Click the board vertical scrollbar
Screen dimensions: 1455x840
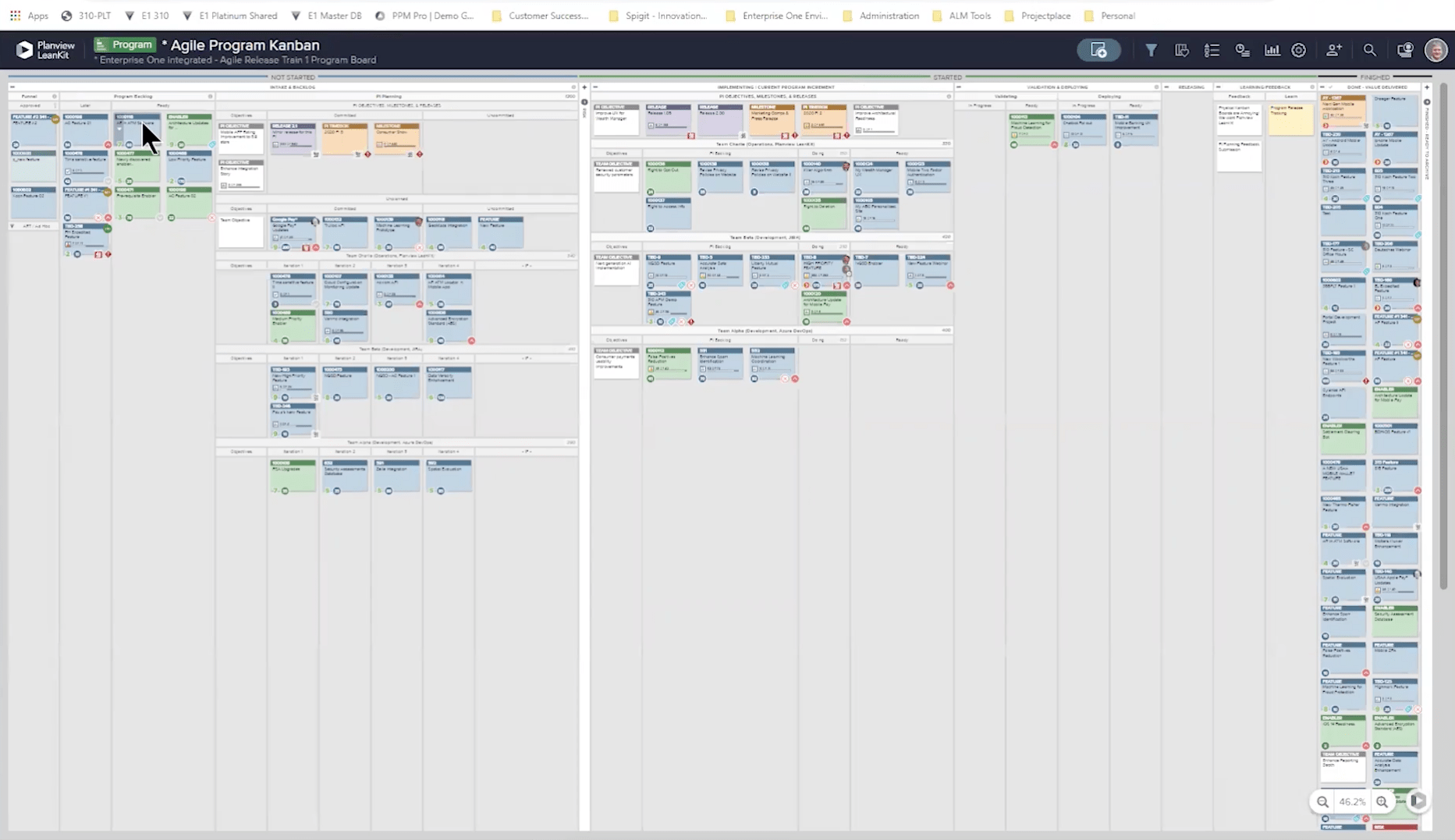(x=1443, y=335)
